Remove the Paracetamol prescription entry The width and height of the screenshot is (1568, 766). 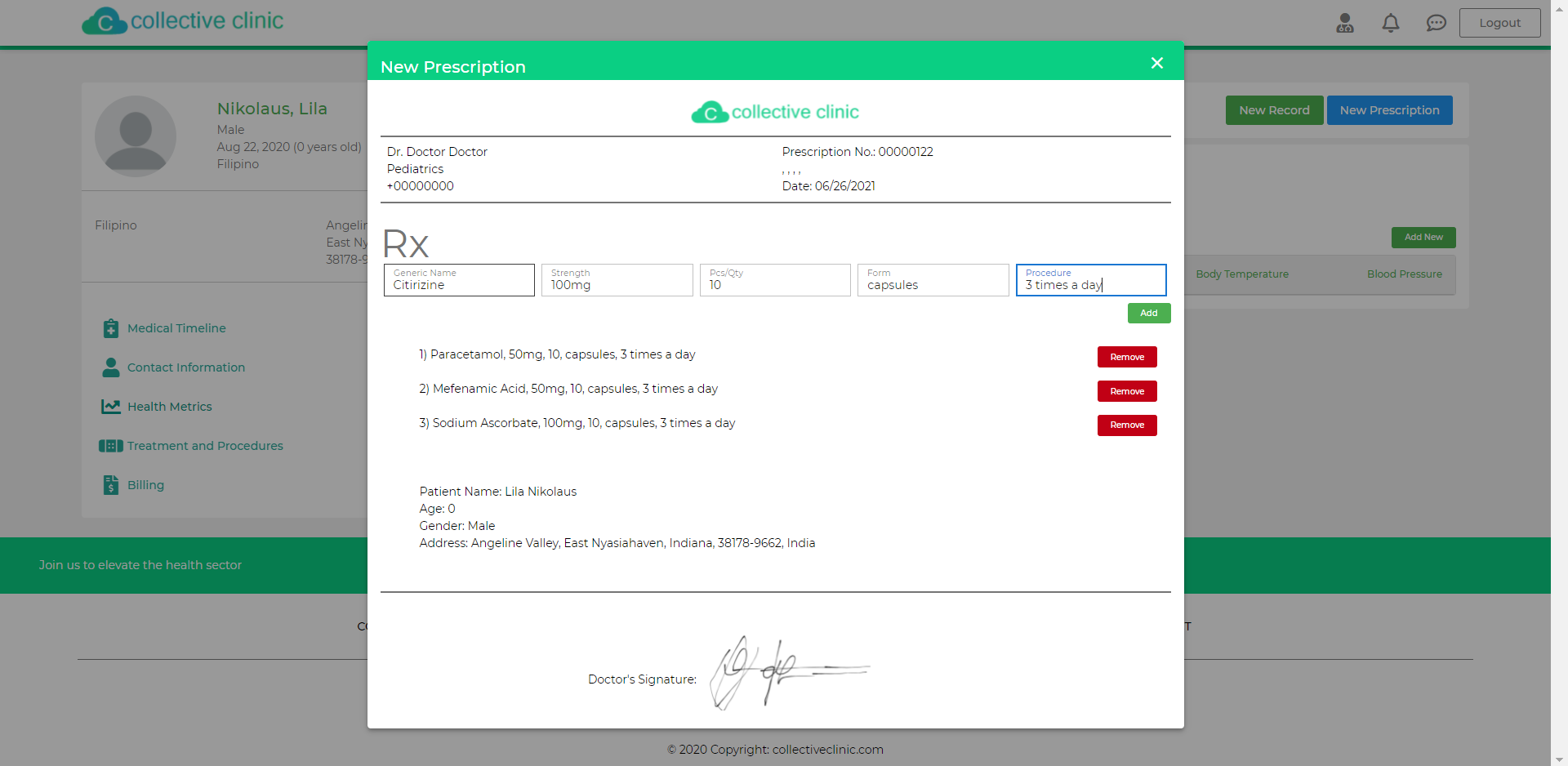(1127, 357)
